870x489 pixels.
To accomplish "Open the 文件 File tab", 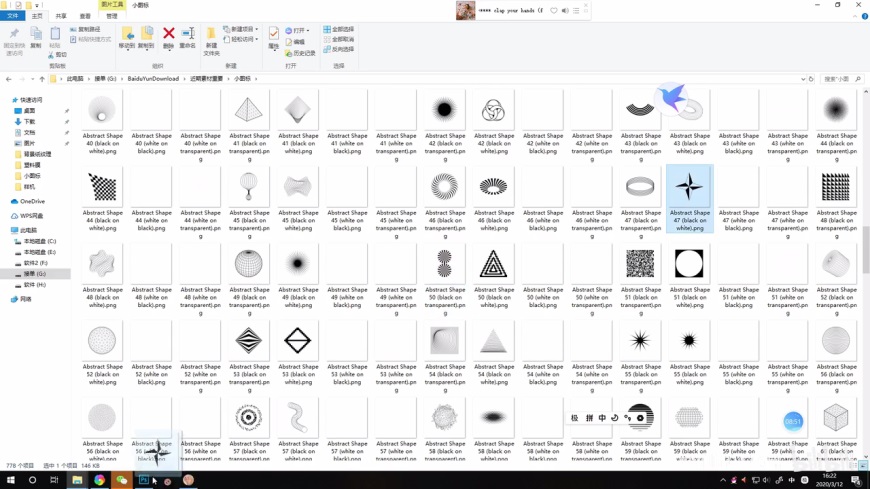I will point(12,16).
